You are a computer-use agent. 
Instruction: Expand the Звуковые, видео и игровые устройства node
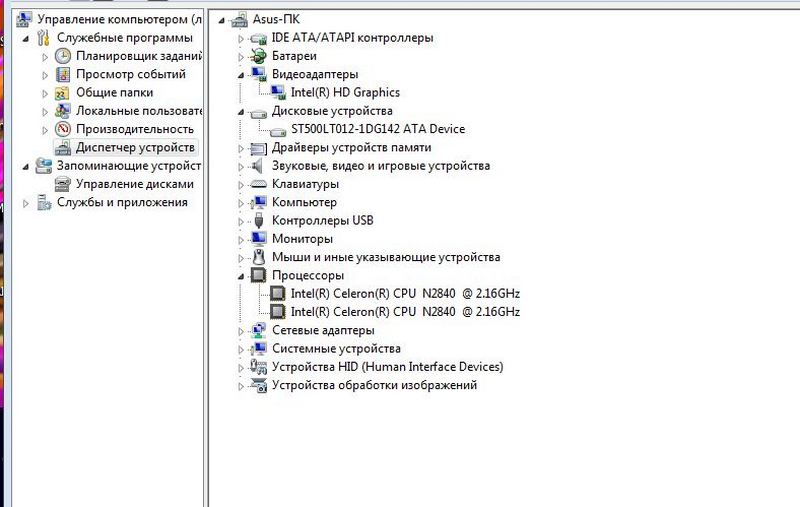pos(241,166)
